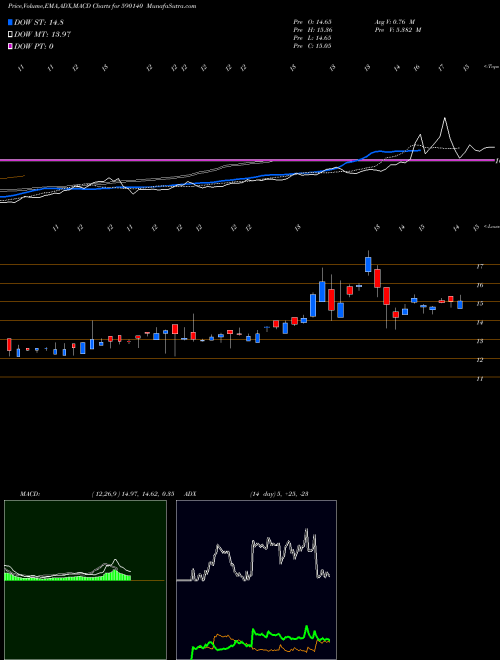
Task: Click the magenta horizontal DOW PT line
Action: [247, 160]
